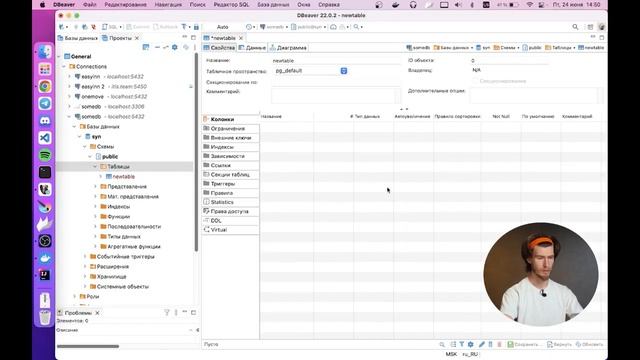Open Telegram from the Dock
640x360 pixels.
click(x=45, y=103)
